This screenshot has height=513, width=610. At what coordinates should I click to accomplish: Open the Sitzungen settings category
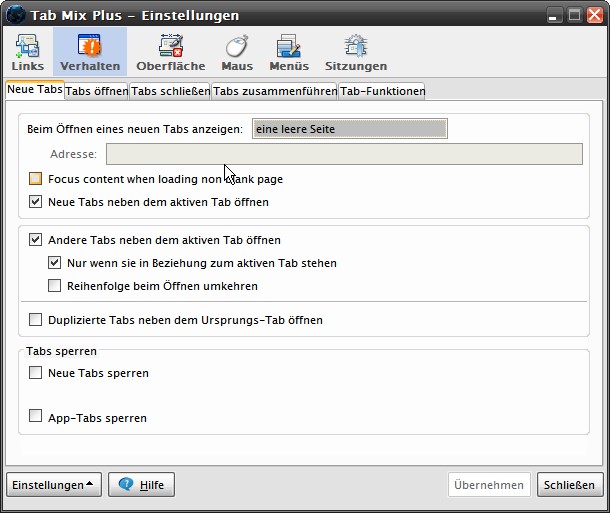(x=356, y=52)
